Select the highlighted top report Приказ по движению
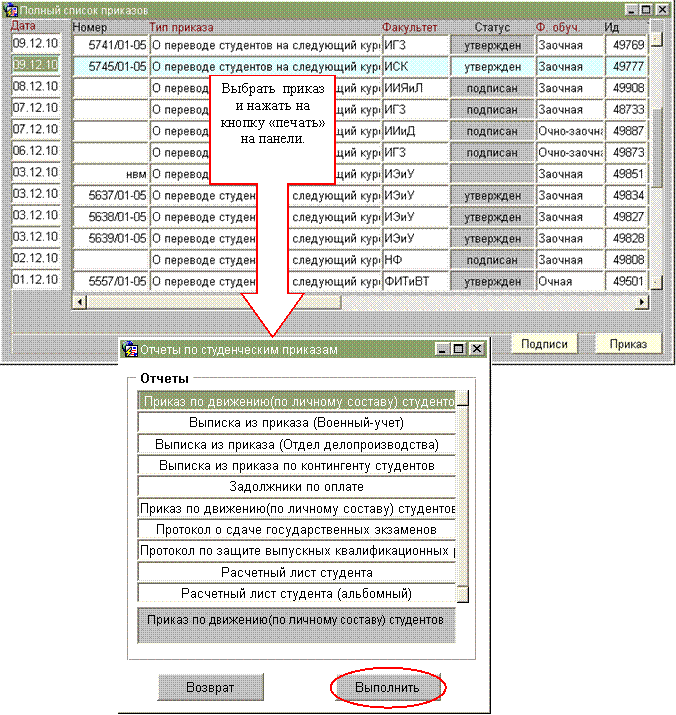 tap(296, 401)
